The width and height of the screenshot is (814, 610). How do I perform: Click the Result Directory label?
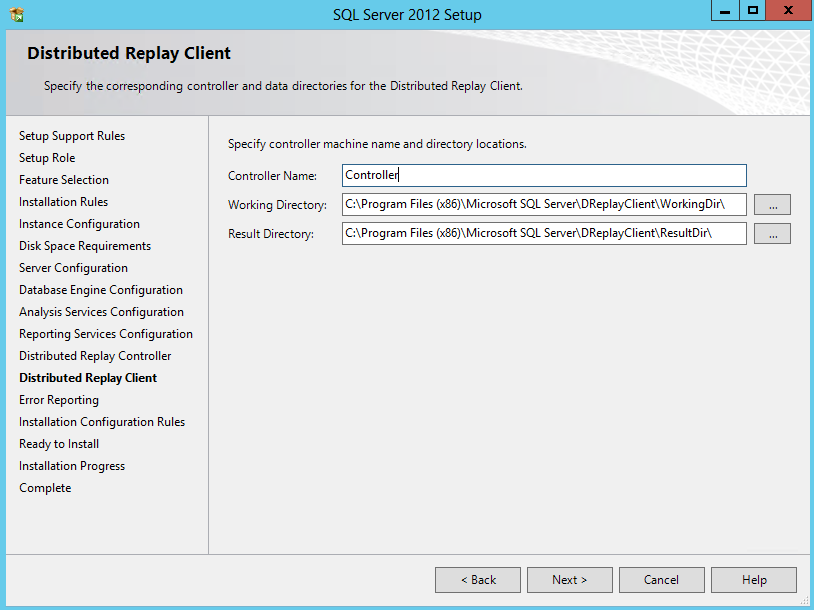tap(270, 234)
